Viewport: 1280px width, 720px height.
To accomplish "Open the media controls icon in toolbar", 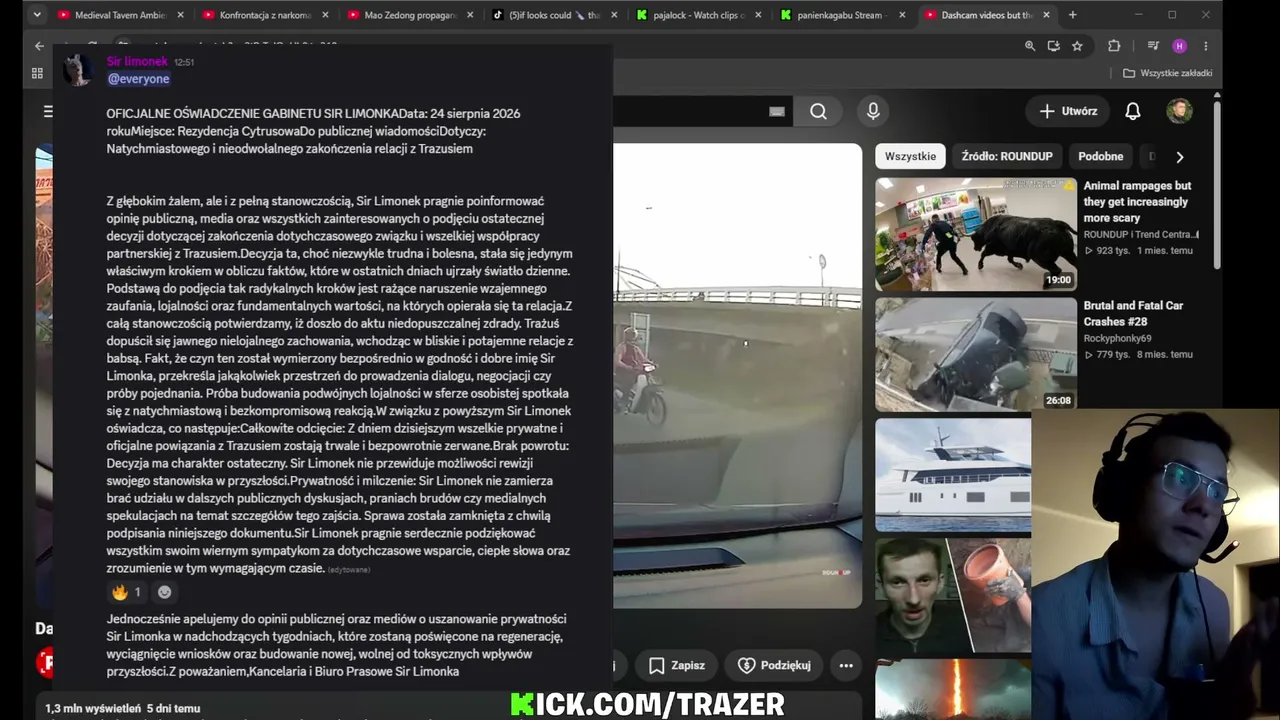I will click(1153, 46).
